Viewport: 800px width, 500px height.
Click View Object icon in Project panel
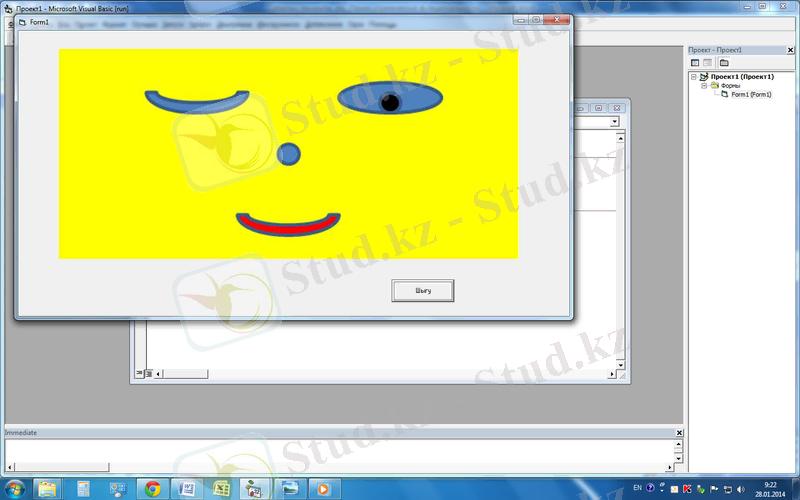coord(708,62)
